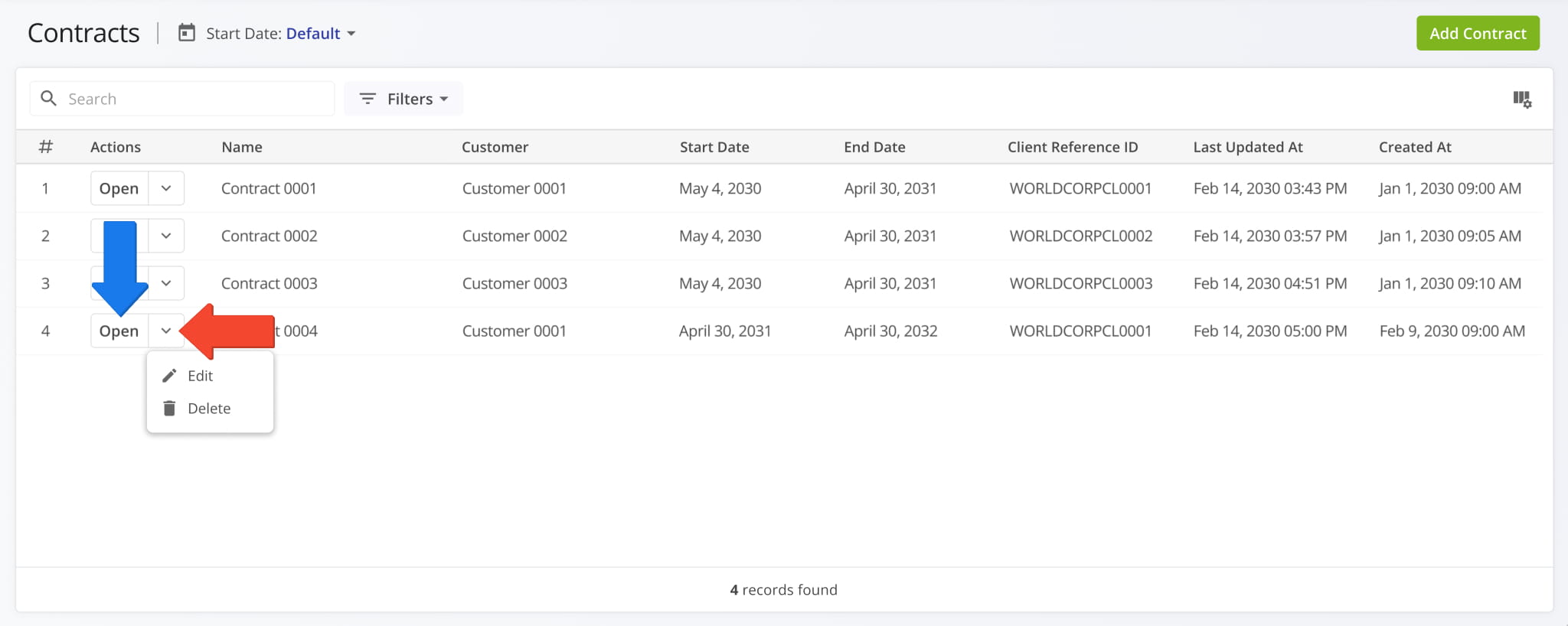Sort by the Start Date column header

pos(714,147)
